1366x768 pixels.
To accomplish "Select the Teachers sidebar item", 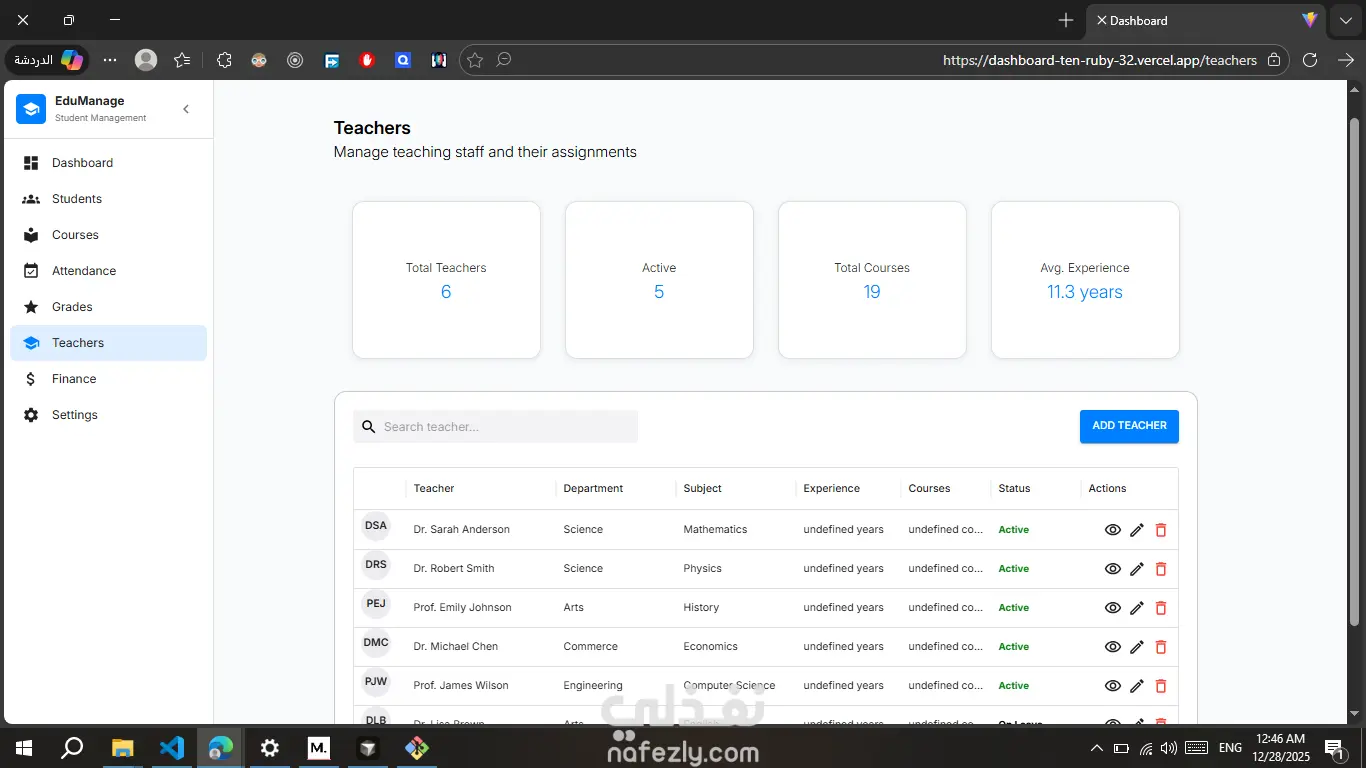I will pyautogui.click(x=108, y=343).
